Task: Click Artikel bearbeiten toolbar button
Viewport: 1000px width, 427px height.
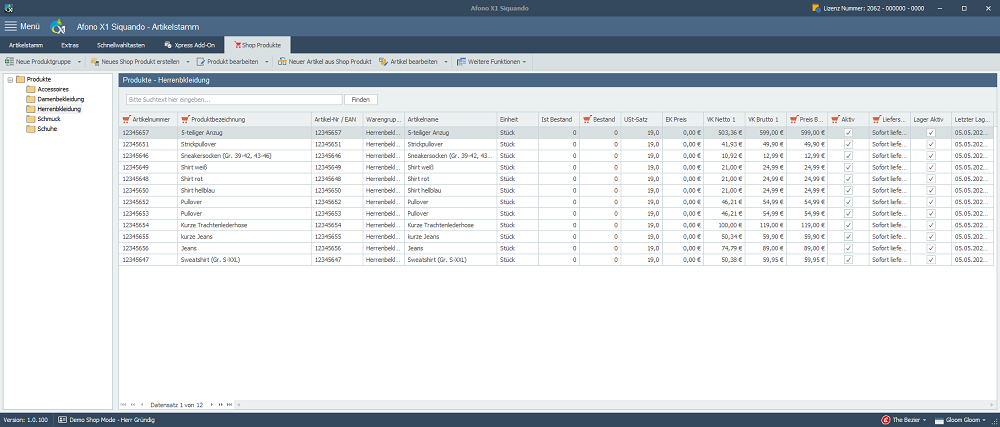Action: pyautogui.click(x=408, y=62)
